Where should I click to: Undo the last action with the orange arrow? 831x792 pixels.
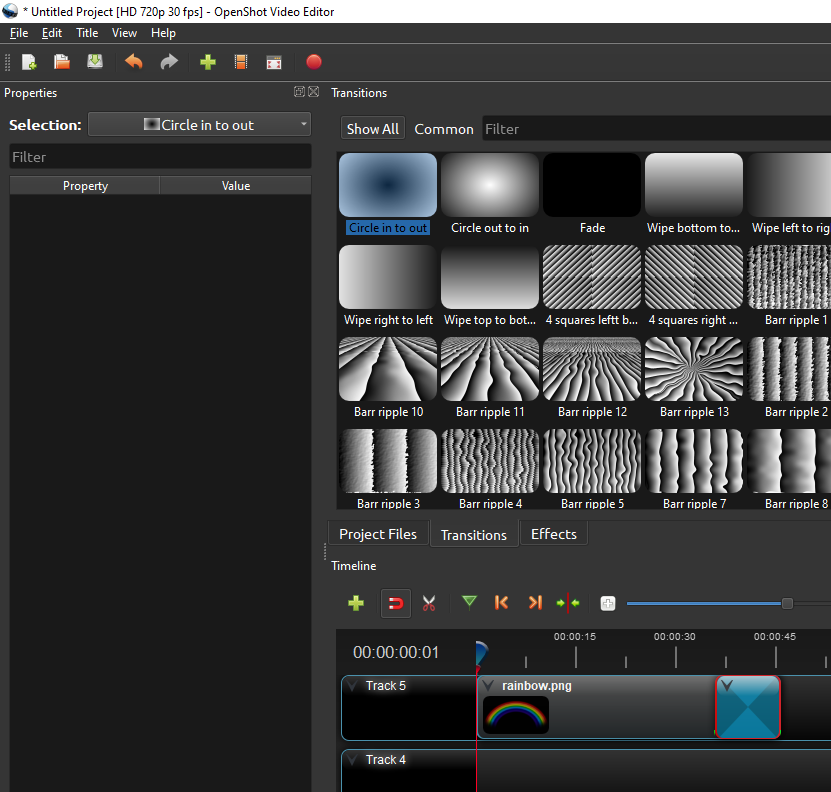pos(133,62)
